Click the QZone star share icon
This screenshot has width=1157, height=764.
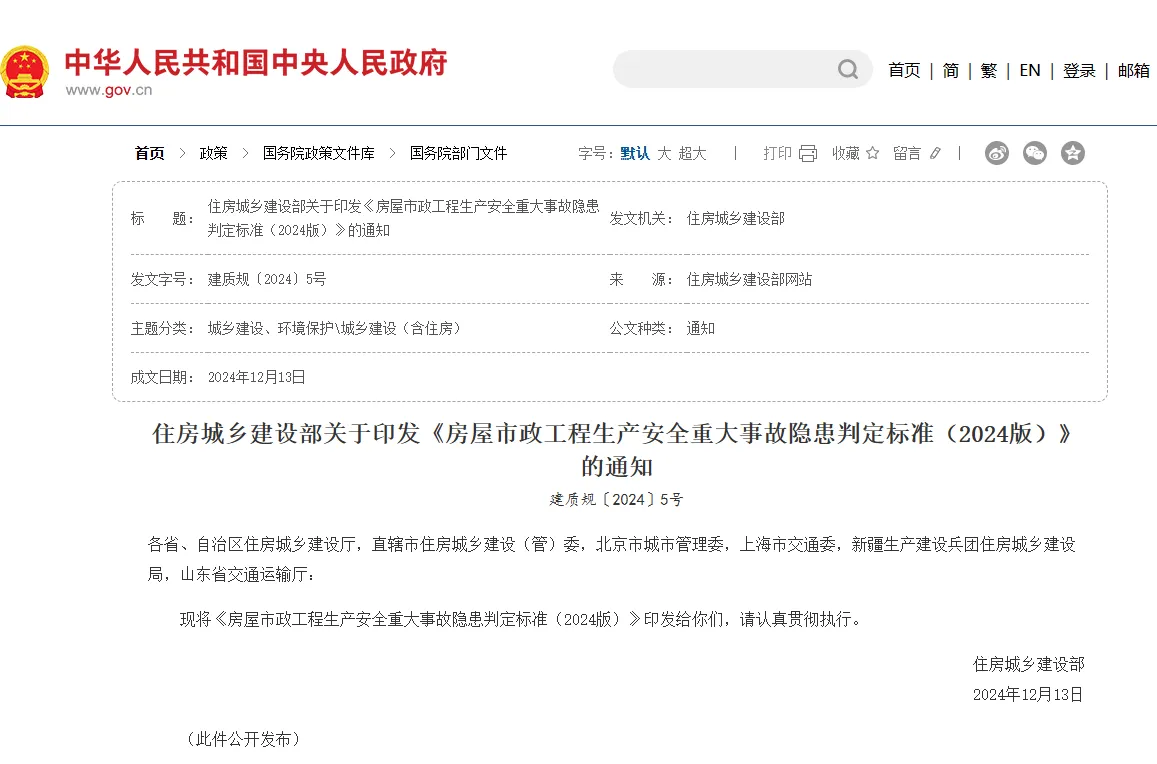(x=1073, y=153)
